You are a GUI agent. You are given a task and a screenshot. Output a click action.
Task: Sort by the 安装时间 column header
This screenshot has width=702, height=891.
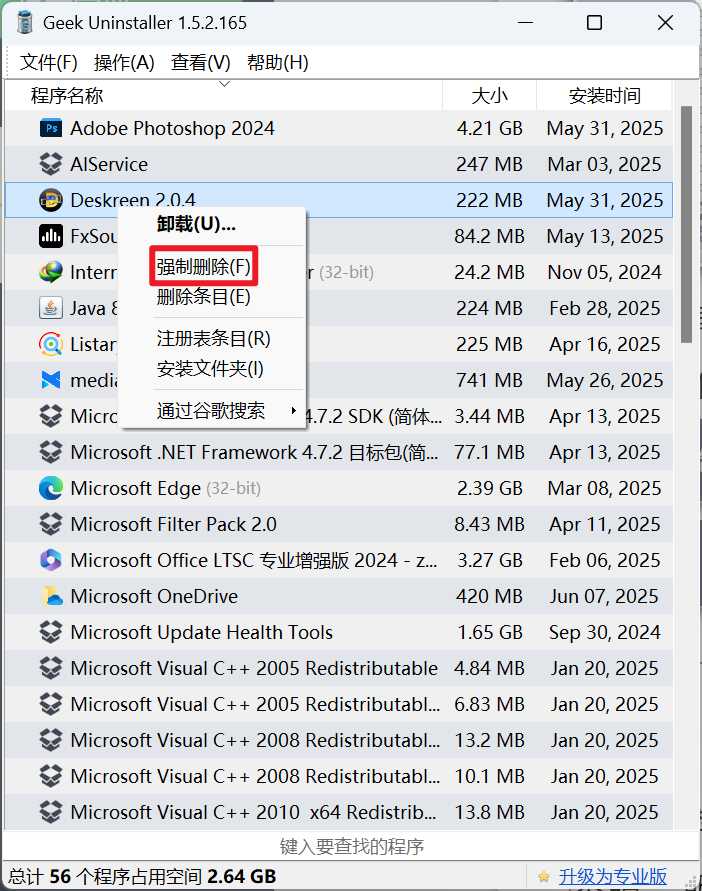[605, 95]
